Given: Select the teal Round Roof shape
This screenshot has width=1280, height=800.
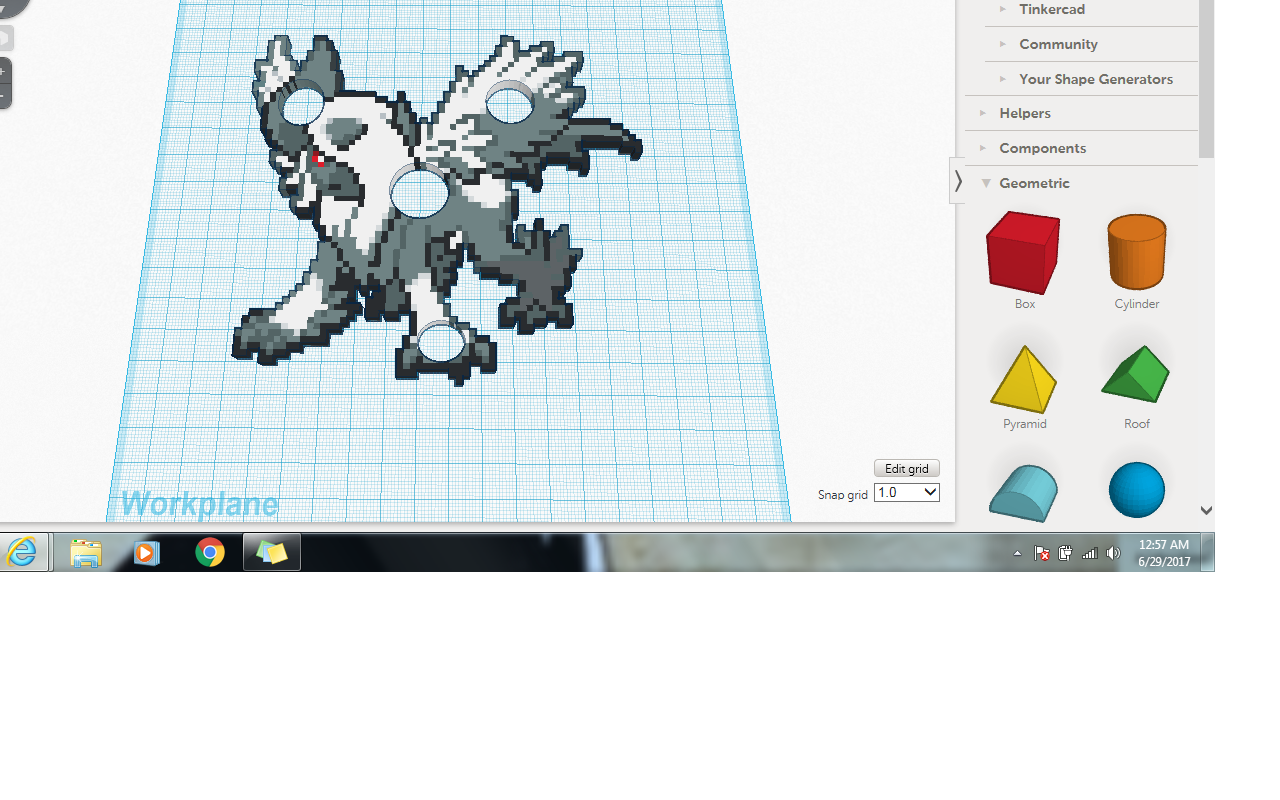Looking at the screenshot, I should [x=1023, y=492].
